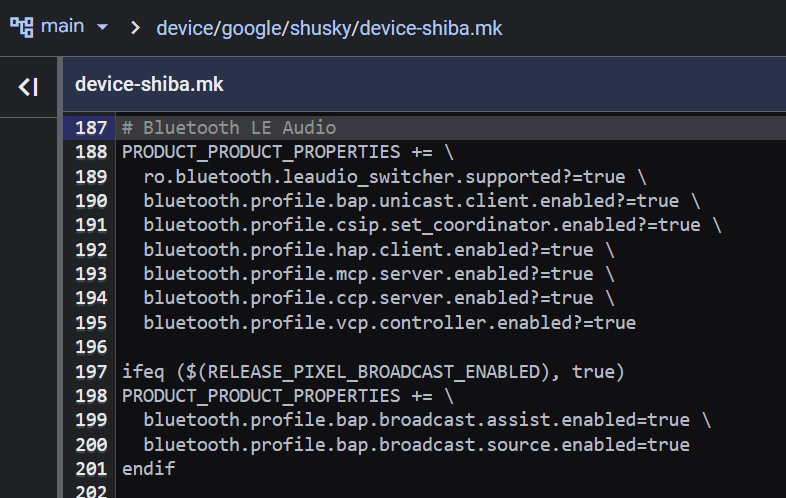Click the branch icon beside main
Screen dimensions: 786x498
(21, 27)
